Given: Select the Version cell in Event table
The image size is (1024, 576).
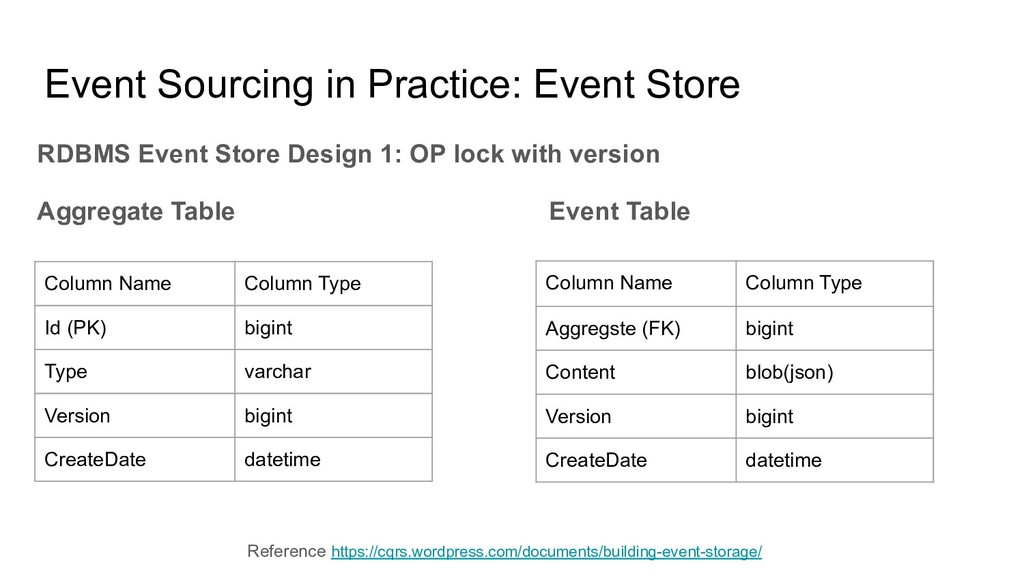Looking at the screenshot, I should click(x=635, y=417).
